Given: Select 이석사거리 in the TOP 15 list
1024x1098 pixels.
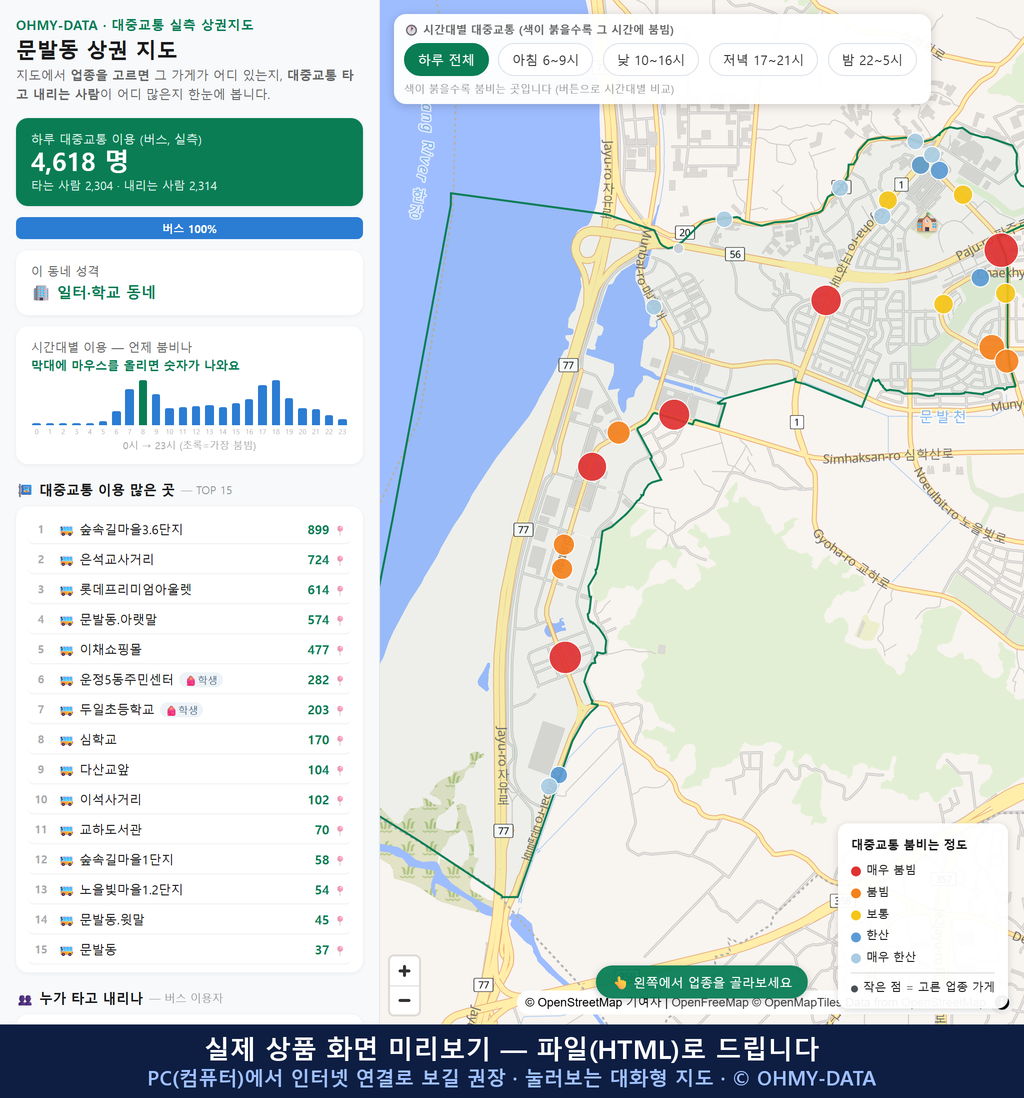Looking at the screenshot, I should [189, 799].
